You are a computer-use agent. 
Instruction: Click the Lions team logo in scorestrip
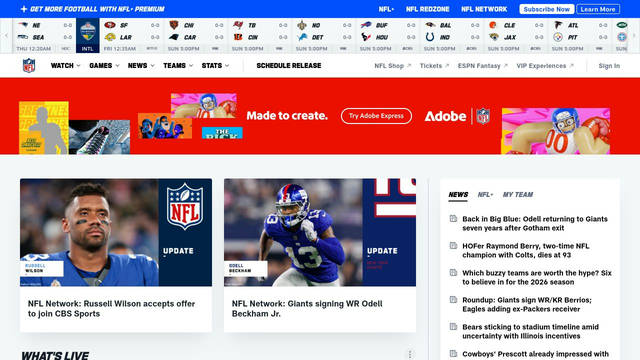(x=302, y=37)
